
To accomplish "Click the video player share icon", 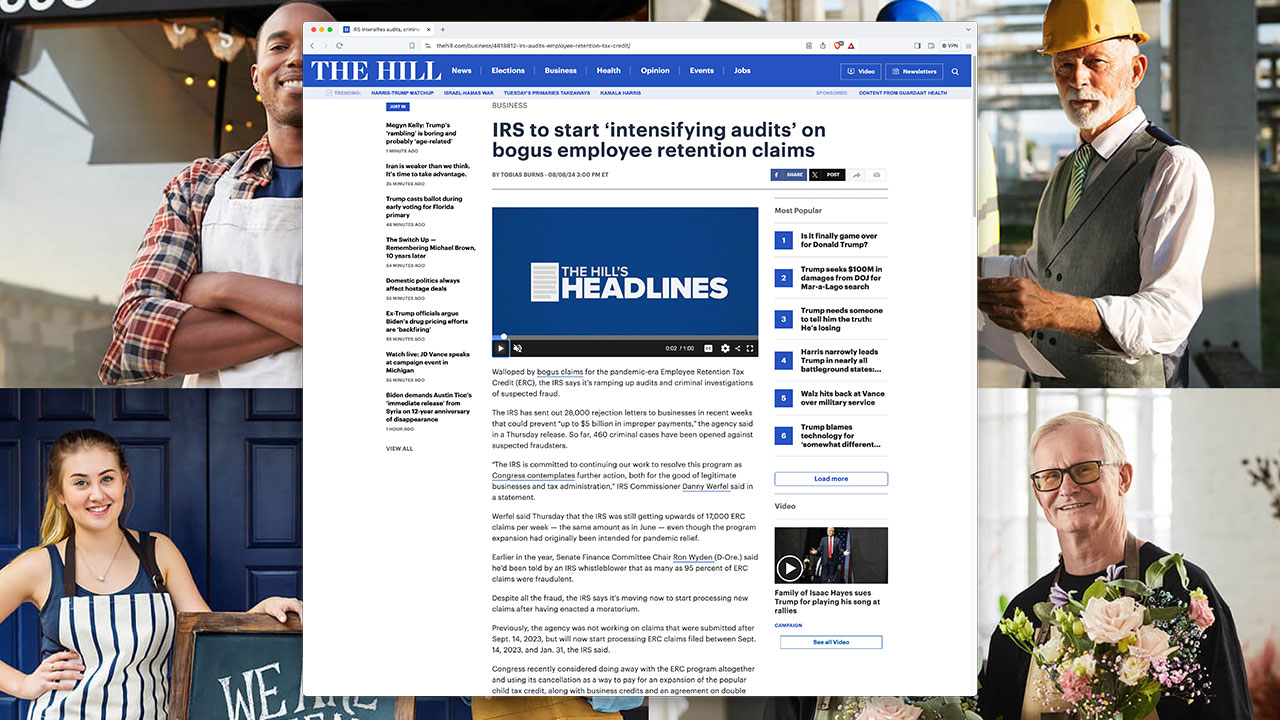I will [738, 348].
